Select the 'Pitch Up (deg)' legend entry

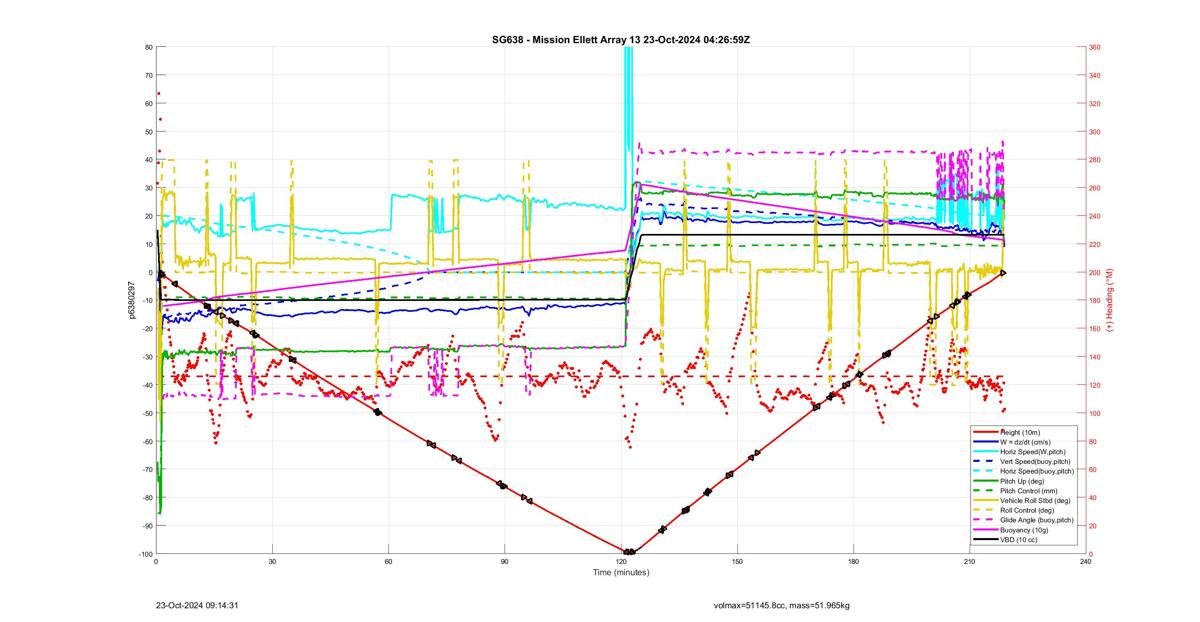pyautogui.click(x=1024, y=481)
